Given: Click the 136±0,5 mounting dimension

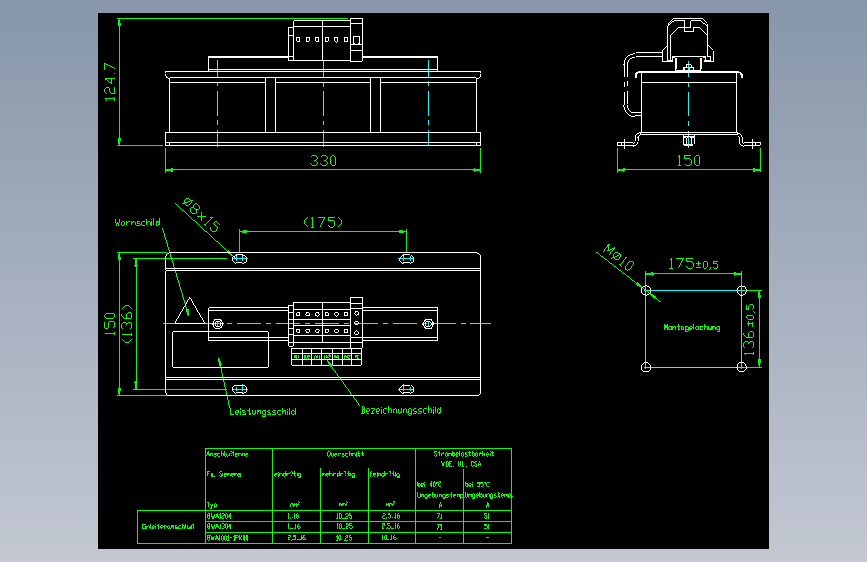Looking at the screenshot, I should click(x=749, y=329).
